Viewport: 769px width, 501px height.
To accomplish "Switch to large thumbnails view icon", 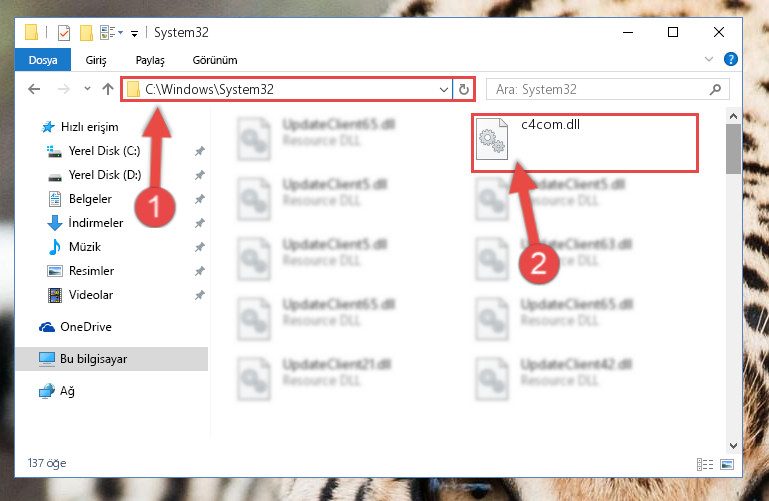I will (727, 464).
